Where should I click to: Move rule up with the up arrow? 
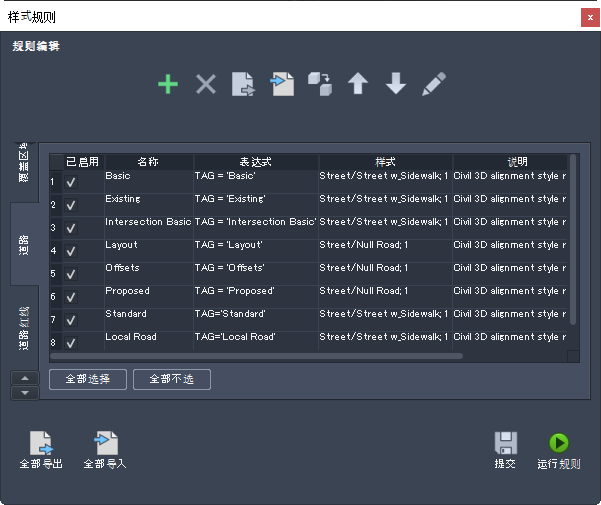pyautogui.click(x=358, y=84)
